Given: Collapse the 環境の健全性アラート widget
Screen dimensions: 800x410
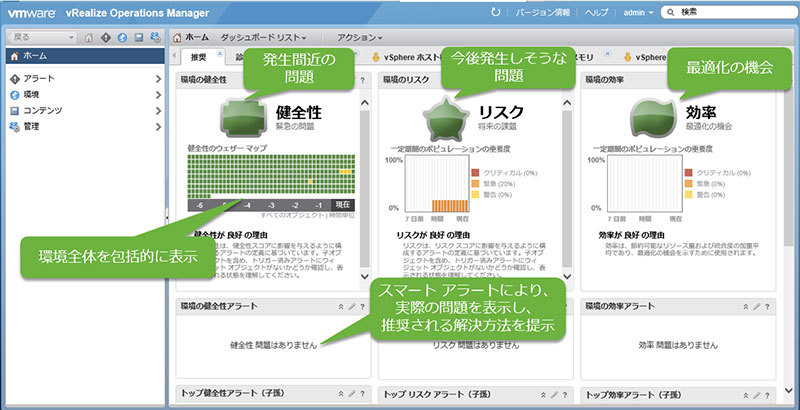Looking at the screenshot, I should 341,307.
